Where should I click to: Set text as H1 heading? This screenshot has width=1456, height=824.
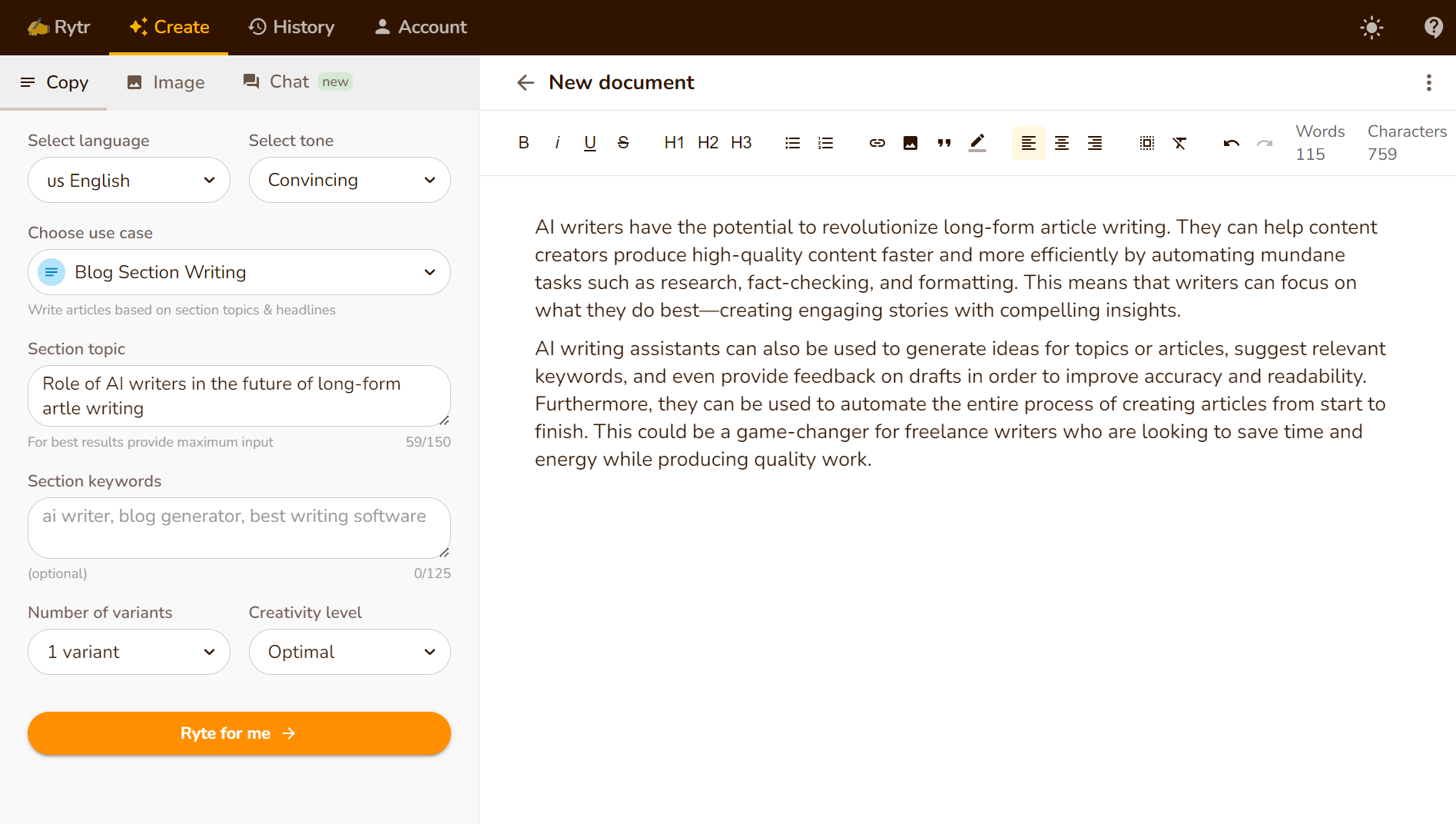674,143
